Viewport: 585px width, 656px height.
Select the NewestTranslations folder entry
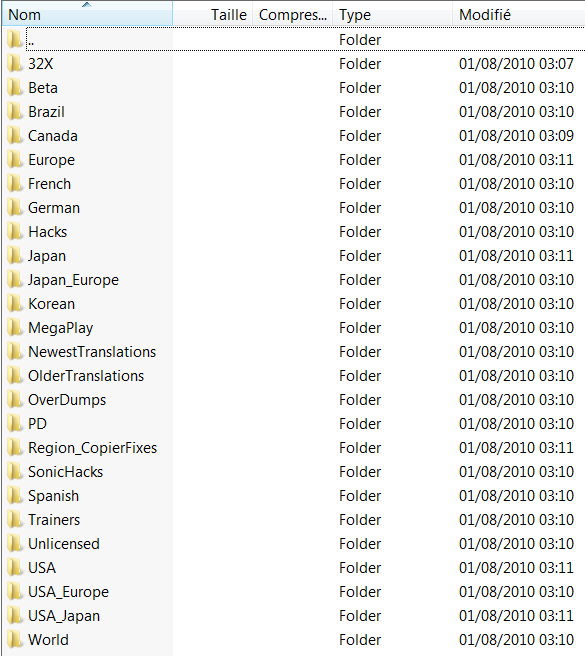tap(293, 352)
